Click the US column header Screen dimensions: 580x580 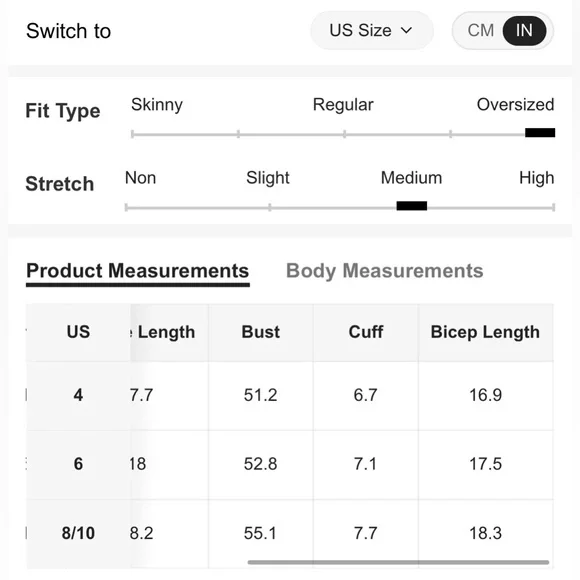click(78, 332)
